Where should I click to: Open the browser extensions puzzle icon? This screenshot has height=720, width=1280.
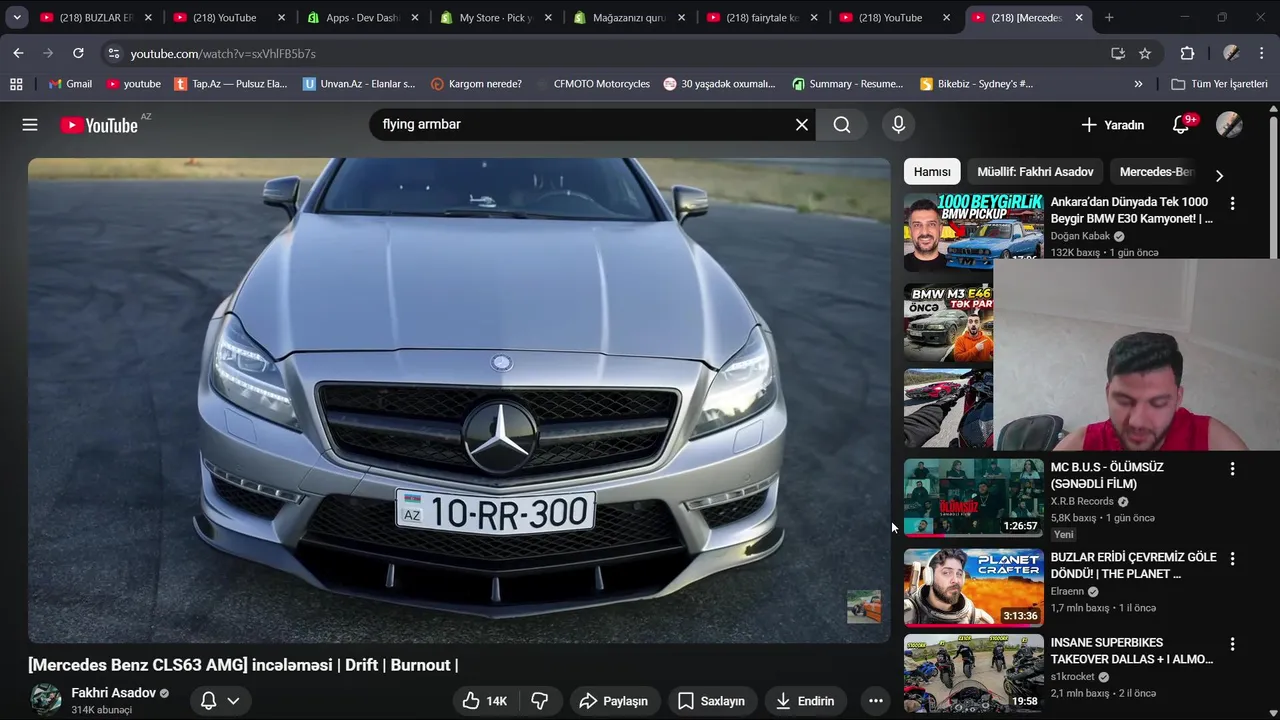tap(1187, 53)
